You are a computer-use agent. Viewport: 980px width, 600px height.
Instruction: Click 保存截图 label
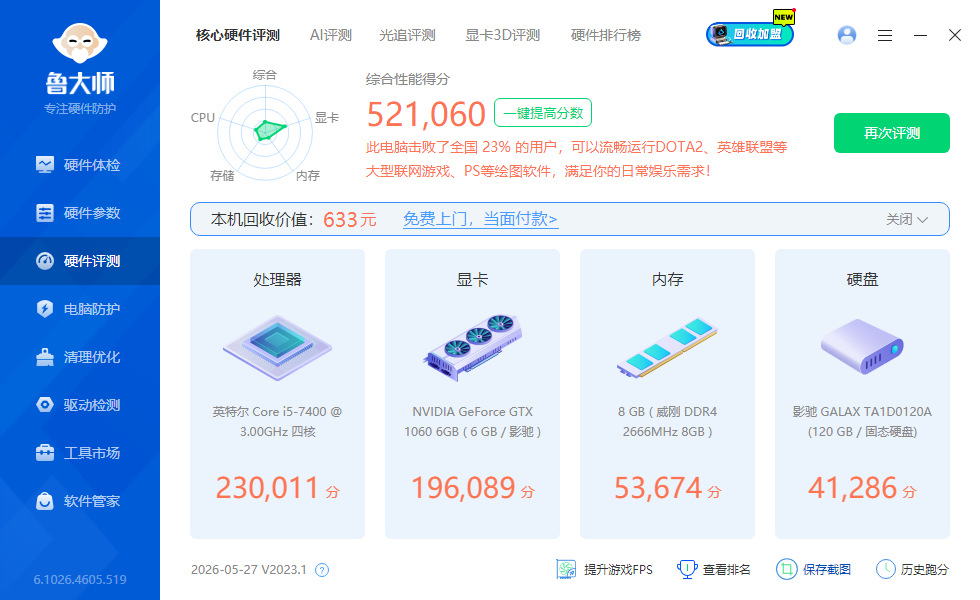pos(826,569)
